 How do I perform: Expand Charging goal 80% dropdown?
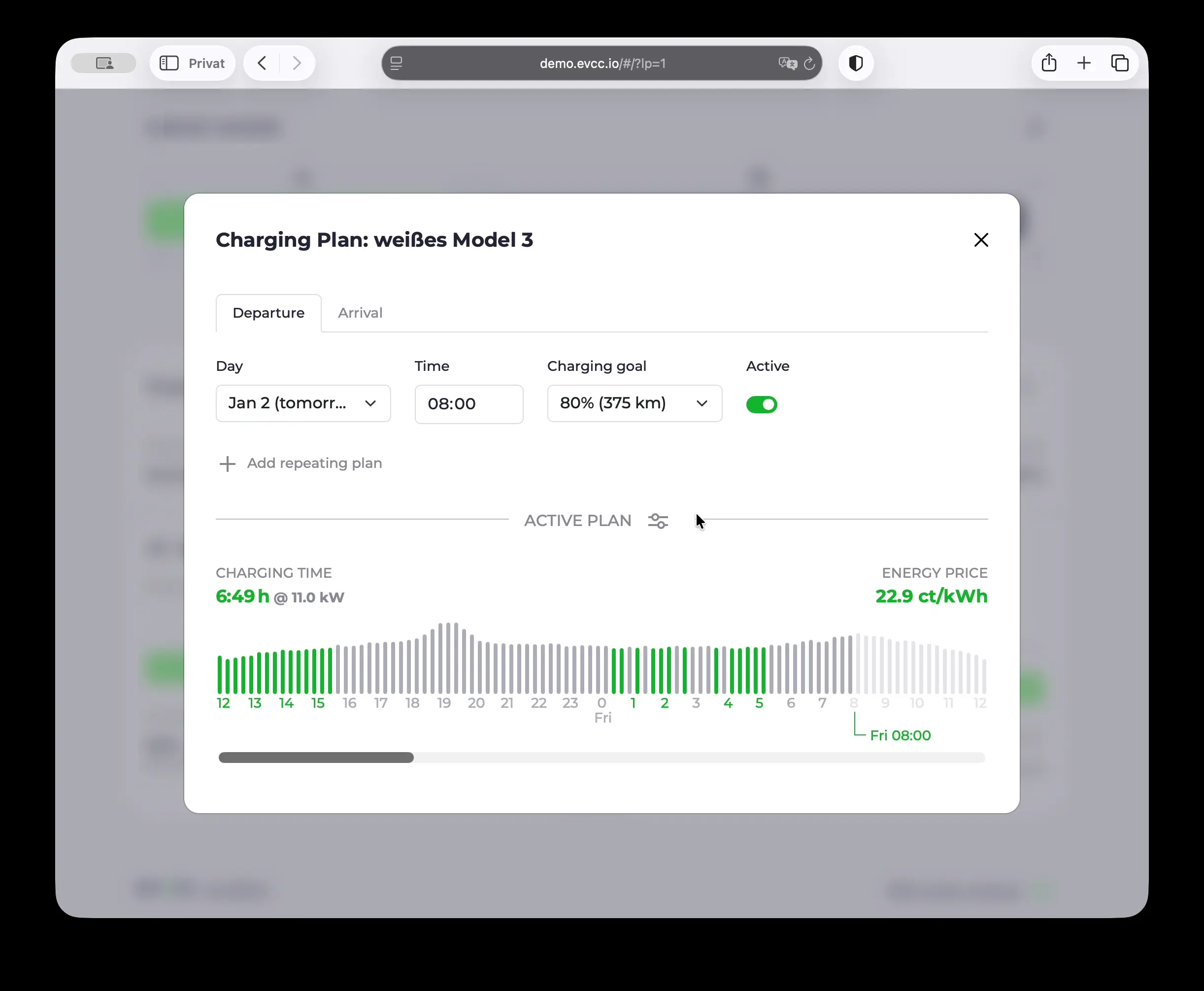click(x=634, y=403)
